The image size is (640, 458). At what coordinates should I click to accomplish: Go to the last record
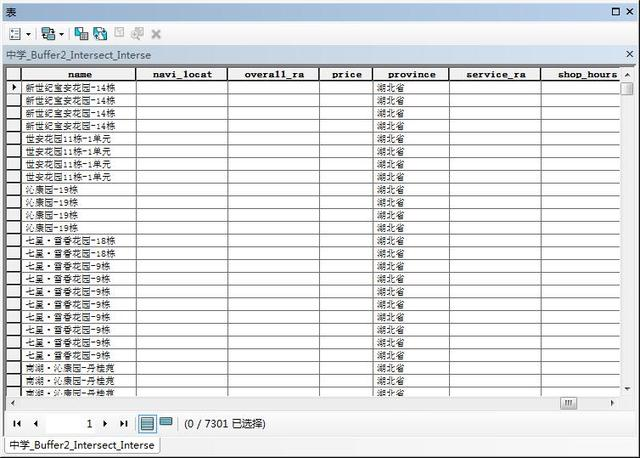[x=124, y=424]
